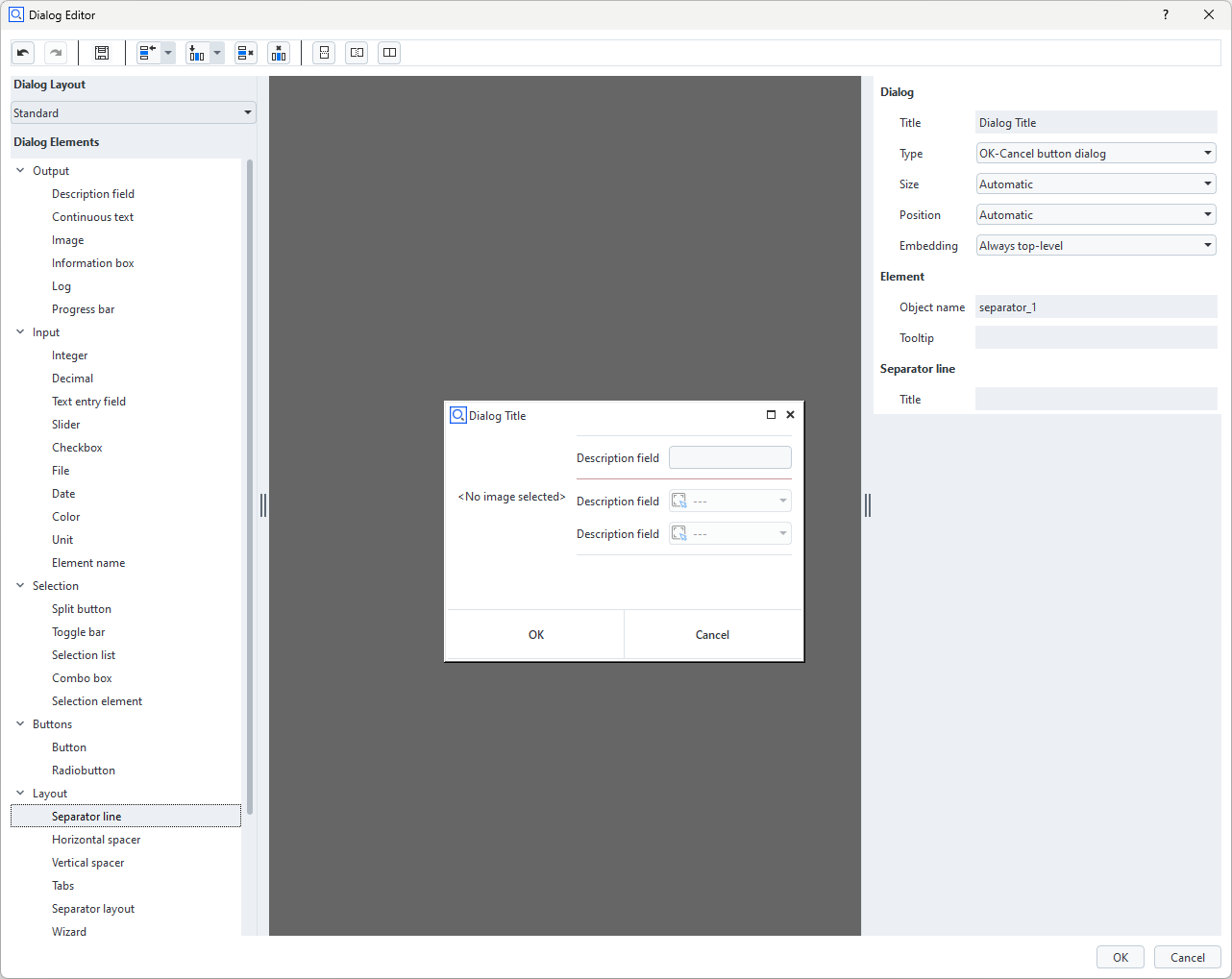
Task: Open second preview combo box arrow
Action: (x=783, y=533)
